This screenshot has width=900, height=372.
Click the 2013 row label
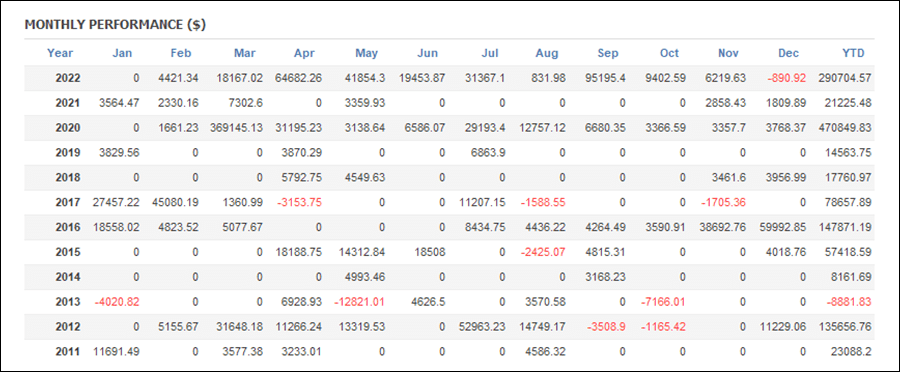click(68, 301)
